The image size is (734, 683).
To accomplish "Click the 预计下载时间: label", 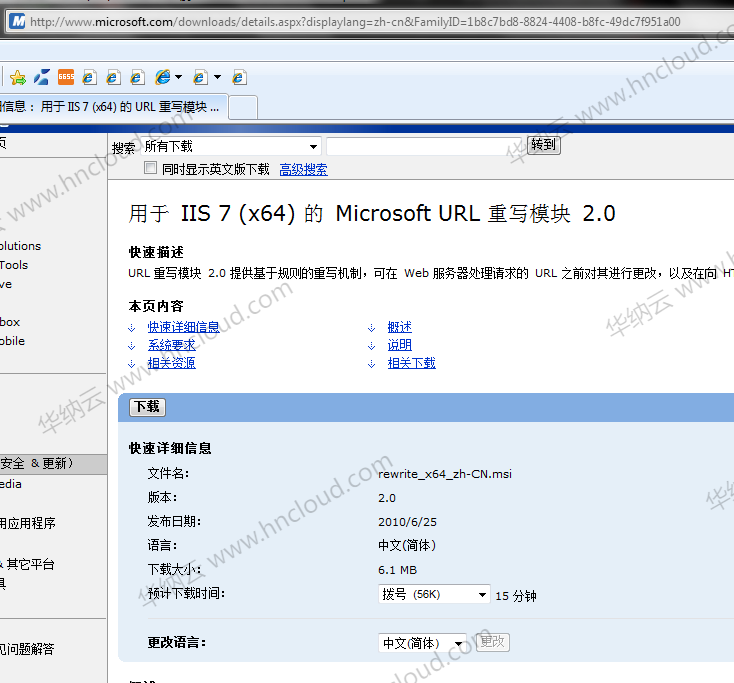I will [186, 594].
